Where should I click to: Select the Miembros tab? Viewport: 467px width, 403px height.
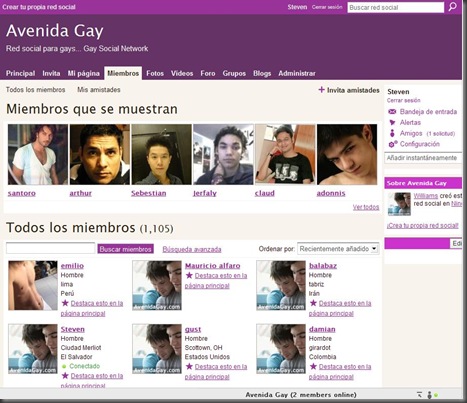pyautogui.click(x=123, y=73)
